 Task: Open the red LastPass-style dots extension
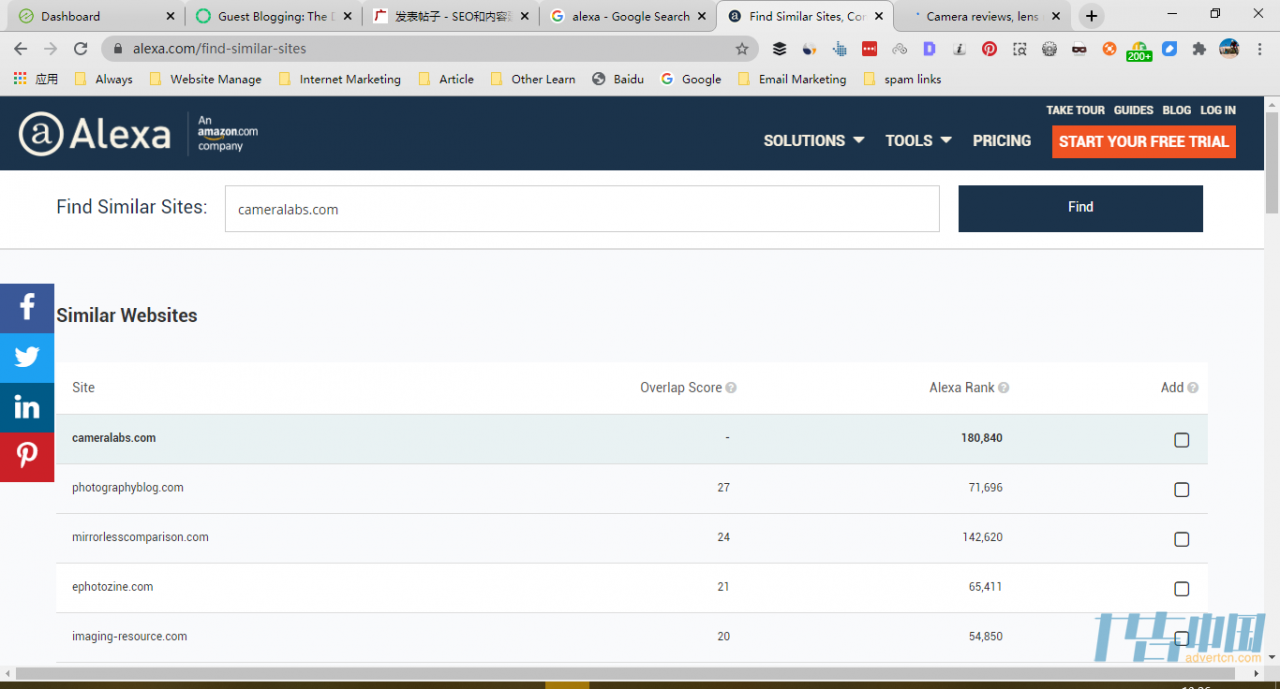click(869, 48)
